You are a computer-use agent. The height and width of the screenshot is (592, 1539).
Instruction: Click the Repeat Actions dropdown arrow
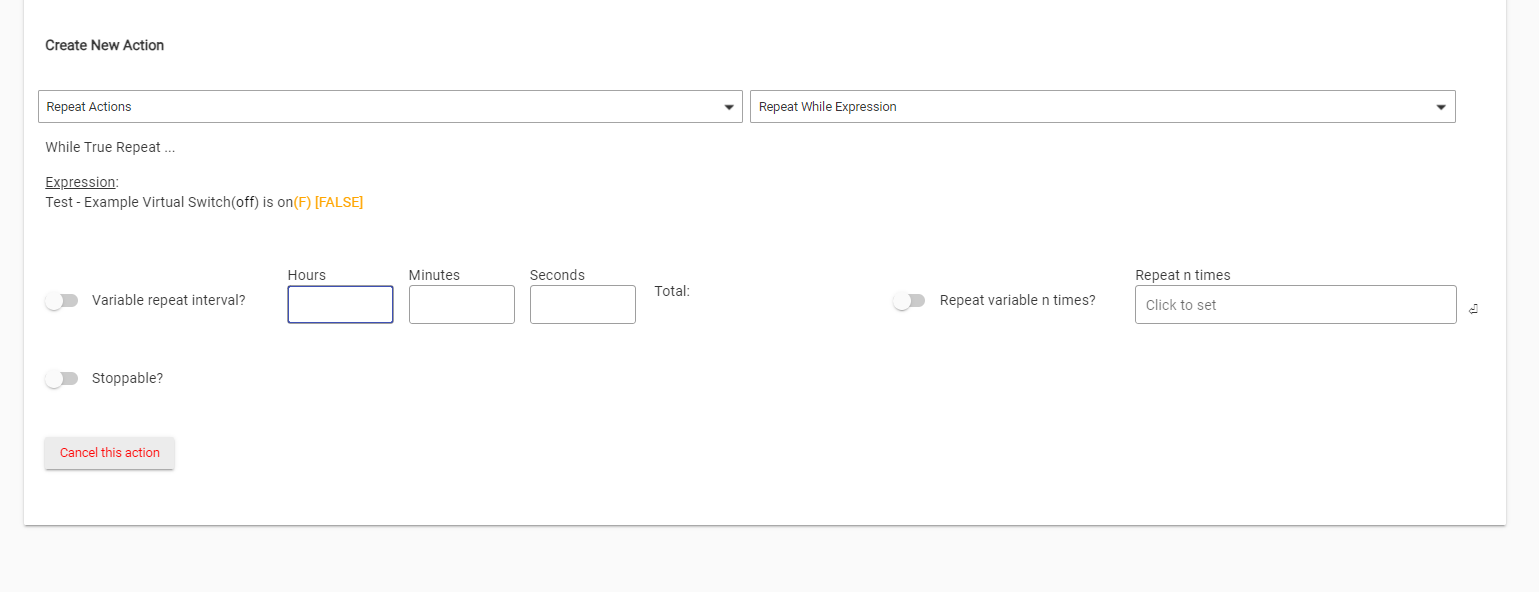pos(729,107)
